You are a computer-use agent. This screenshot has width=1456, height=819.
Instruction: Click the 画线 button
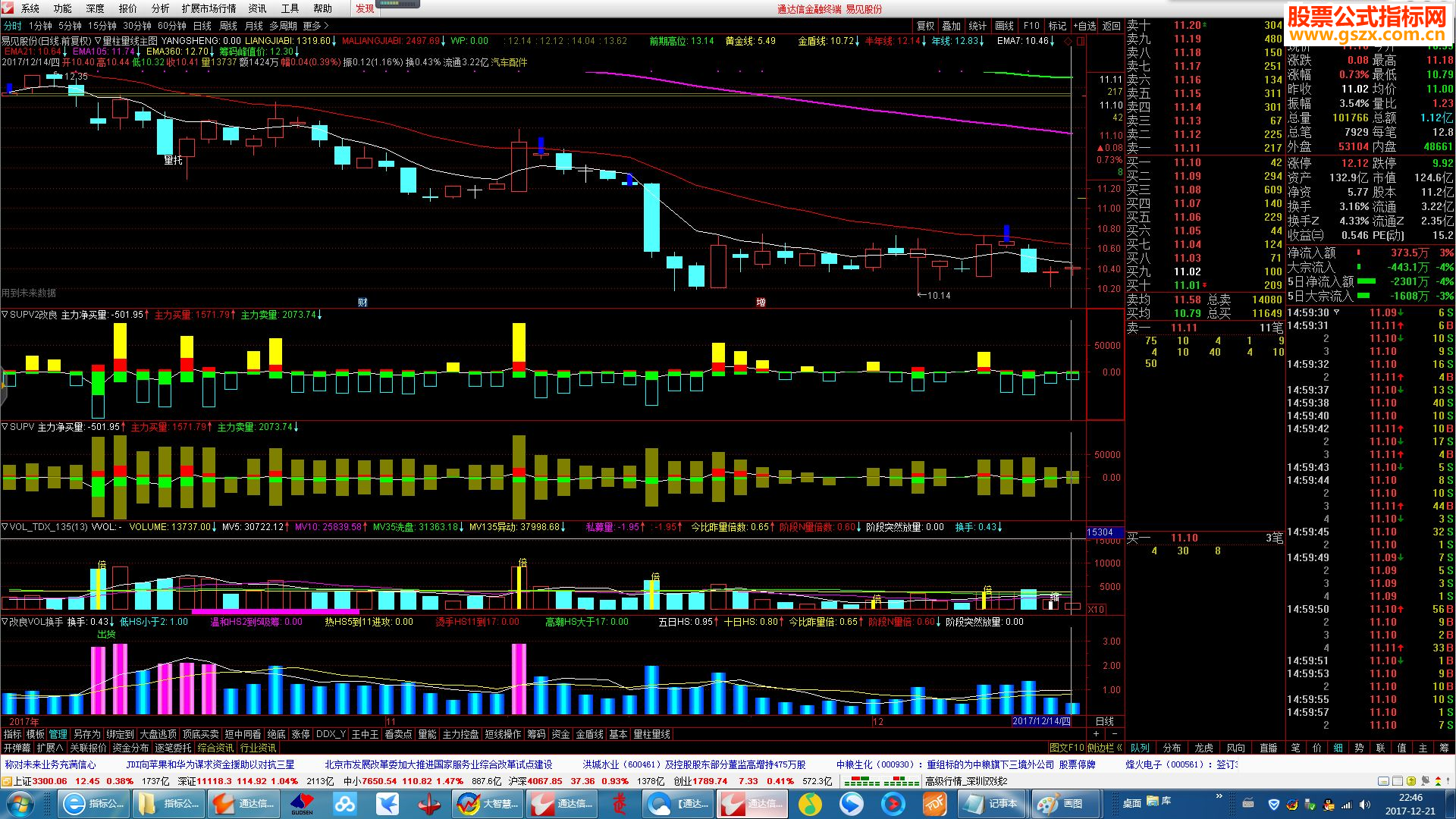[x=1005, y=26]
